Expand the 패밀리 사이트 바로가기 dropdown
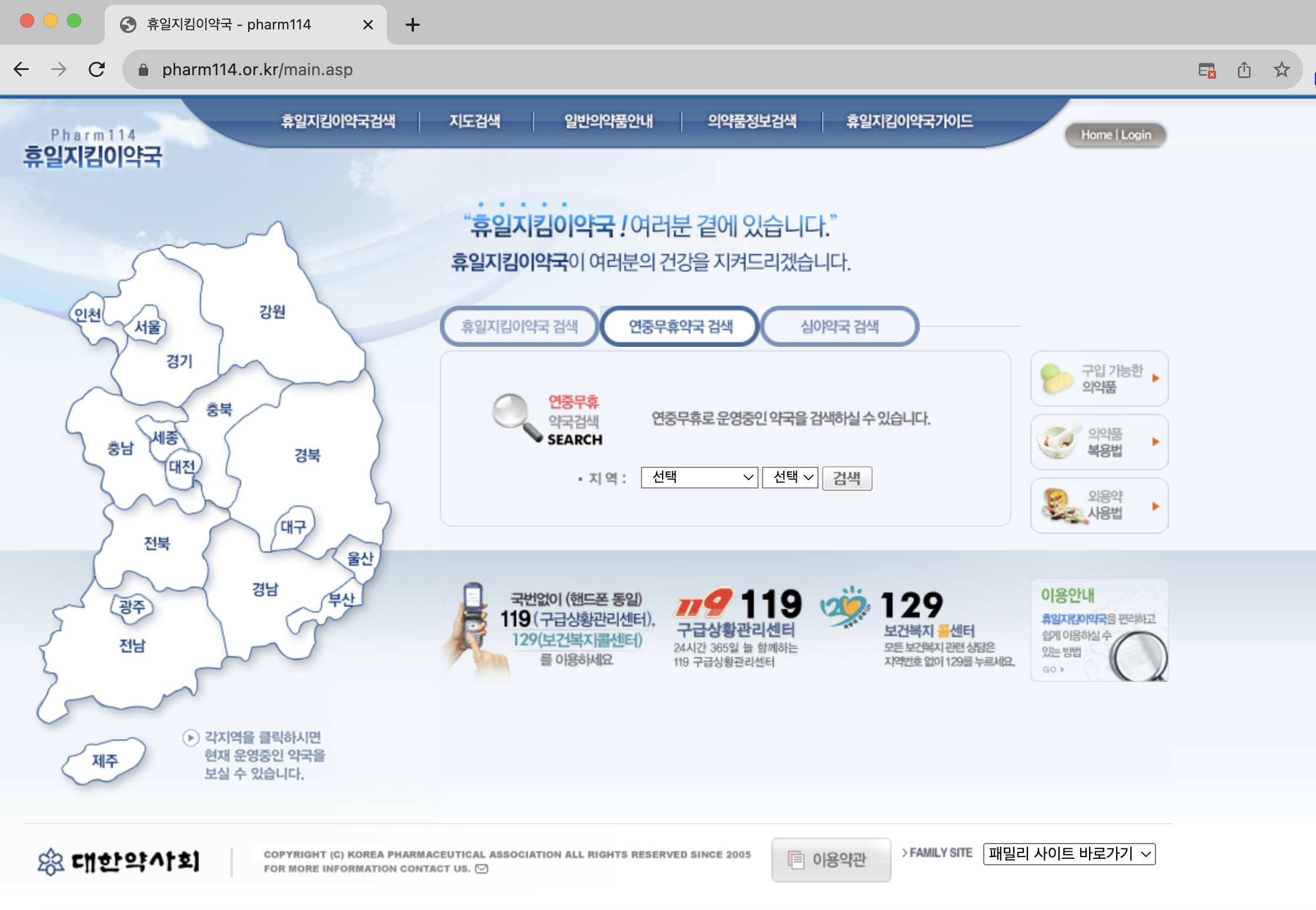The width and height of the screenshot is (1316, 910). (1068, 854)
